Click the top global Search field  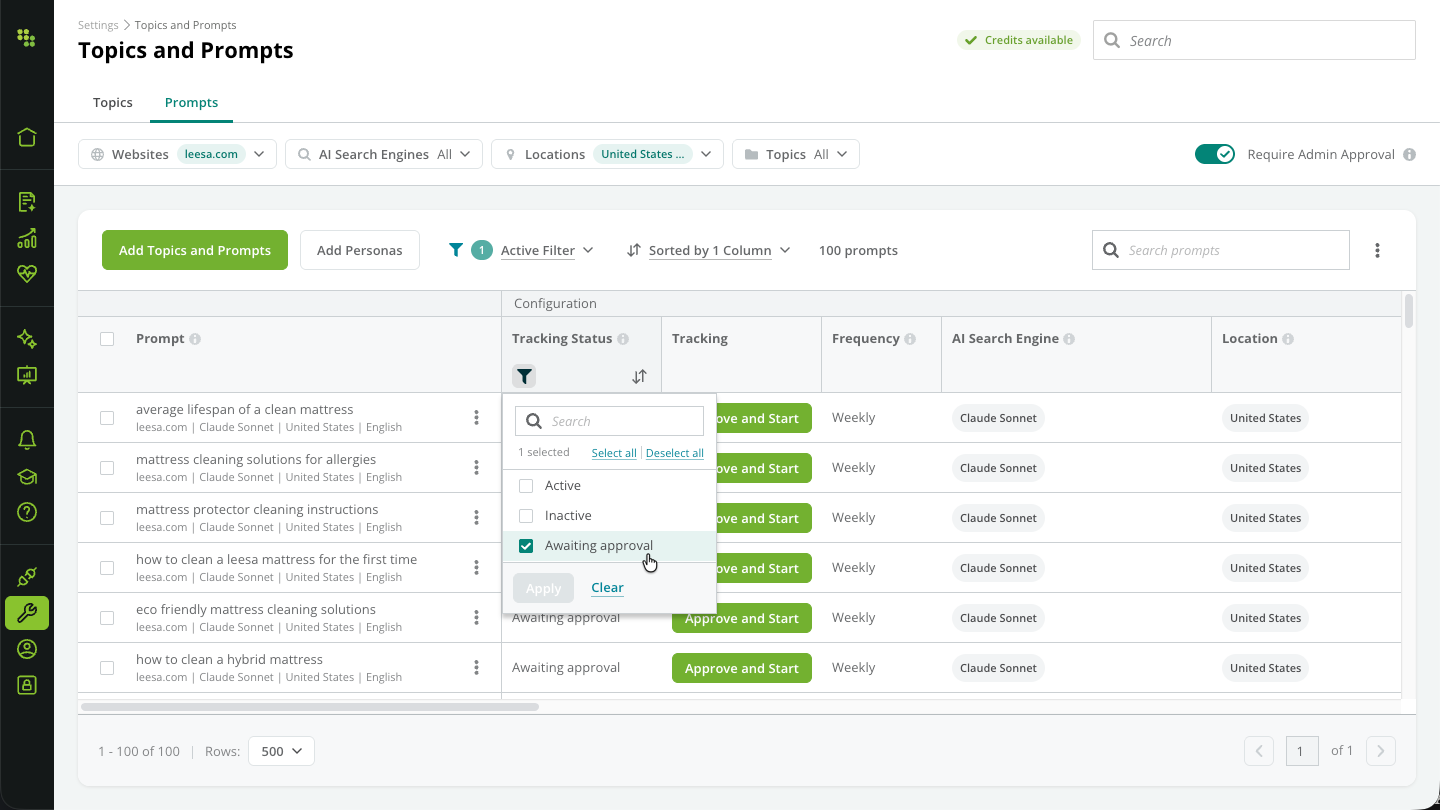click(x=1254, y=40)
